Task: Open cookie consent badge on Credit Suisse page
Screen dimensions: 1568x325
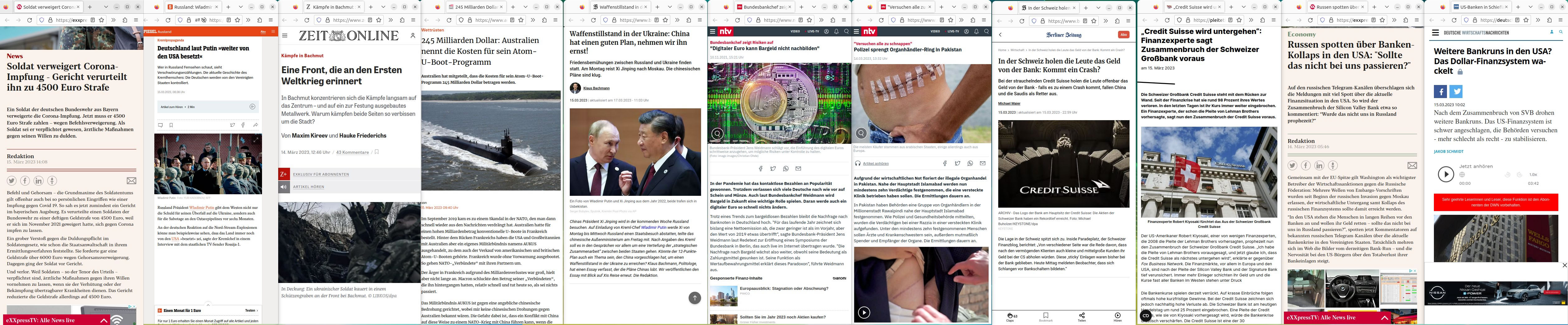Action: tap(1145, 315)
